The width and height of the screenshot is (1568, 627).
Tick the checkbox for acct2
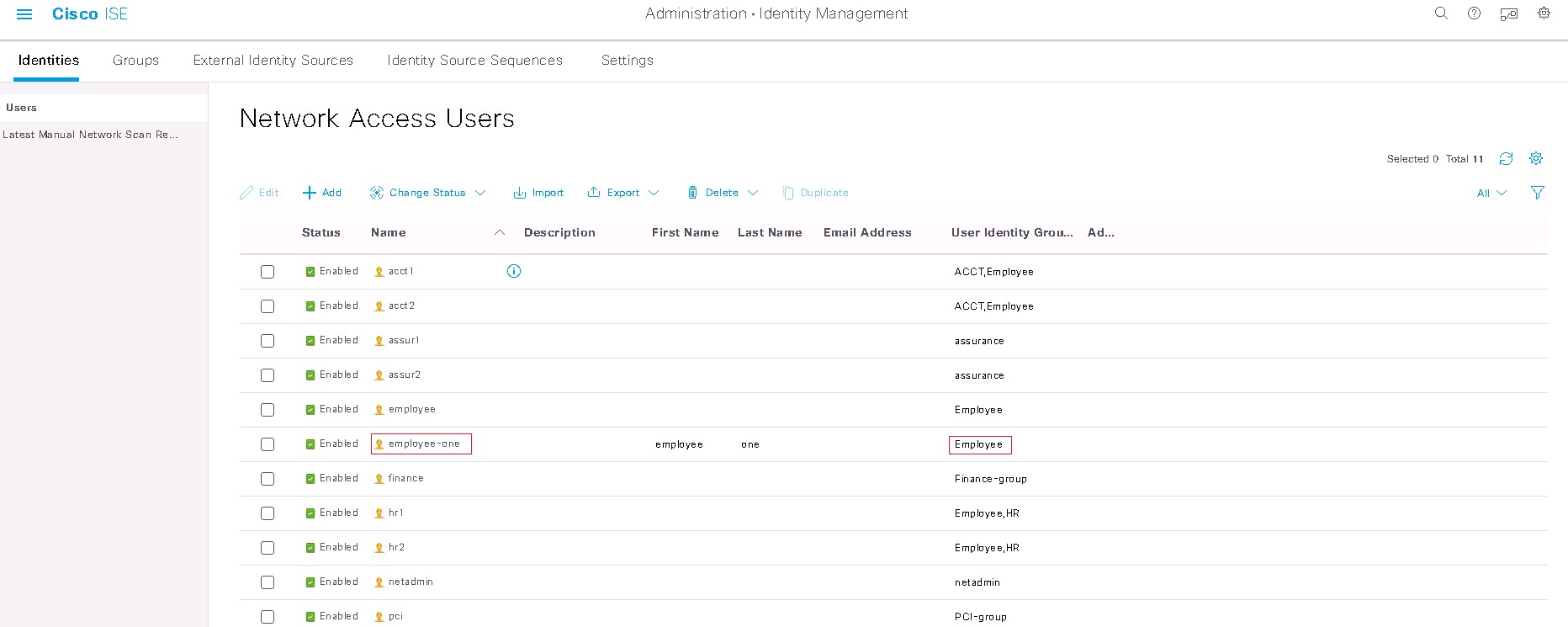[268, 306]
